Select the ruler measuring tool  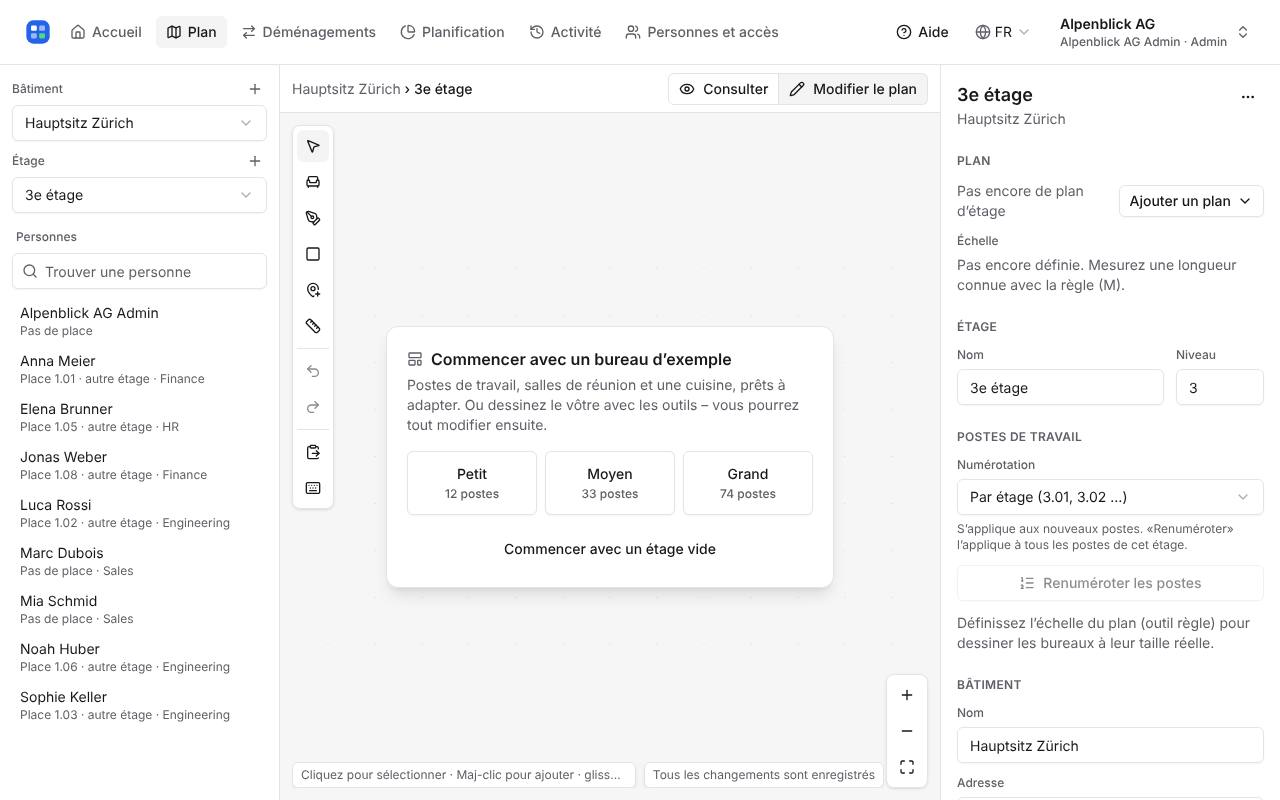tap(313, 326)
